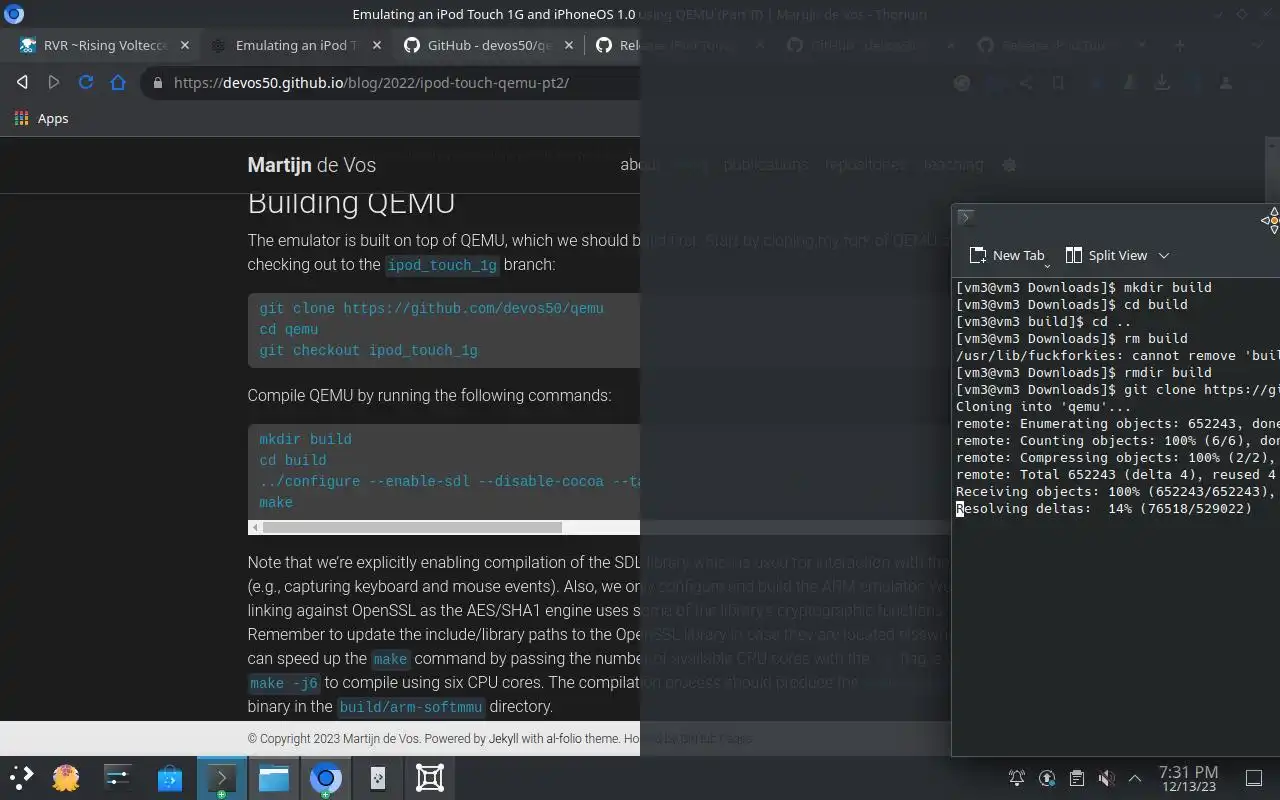Click the '../configure --enable-sdl' code line
This screenshot has height=800, width=1280.
tap(449, 481)
